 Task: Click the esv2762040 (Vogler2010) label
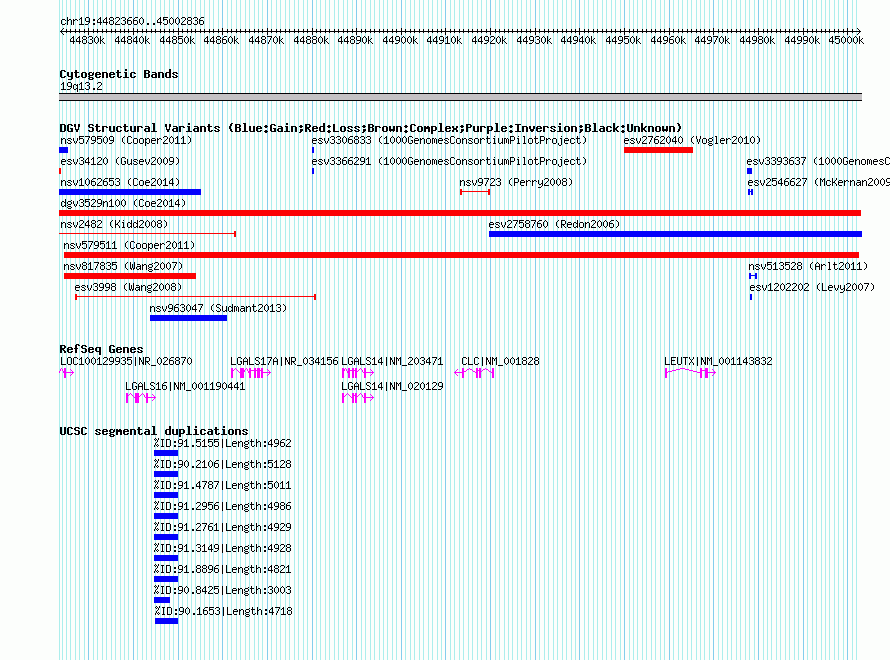[x=692, y=140]
